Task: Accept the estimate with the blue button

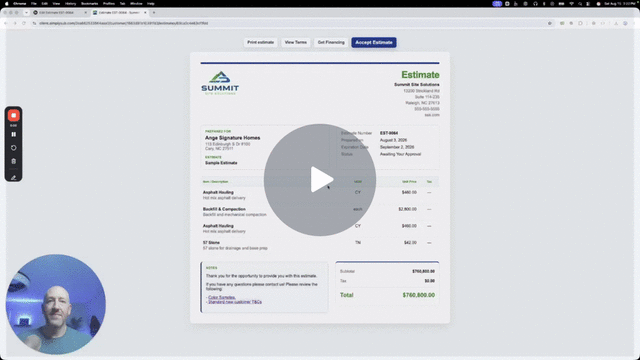Action: 374,42
